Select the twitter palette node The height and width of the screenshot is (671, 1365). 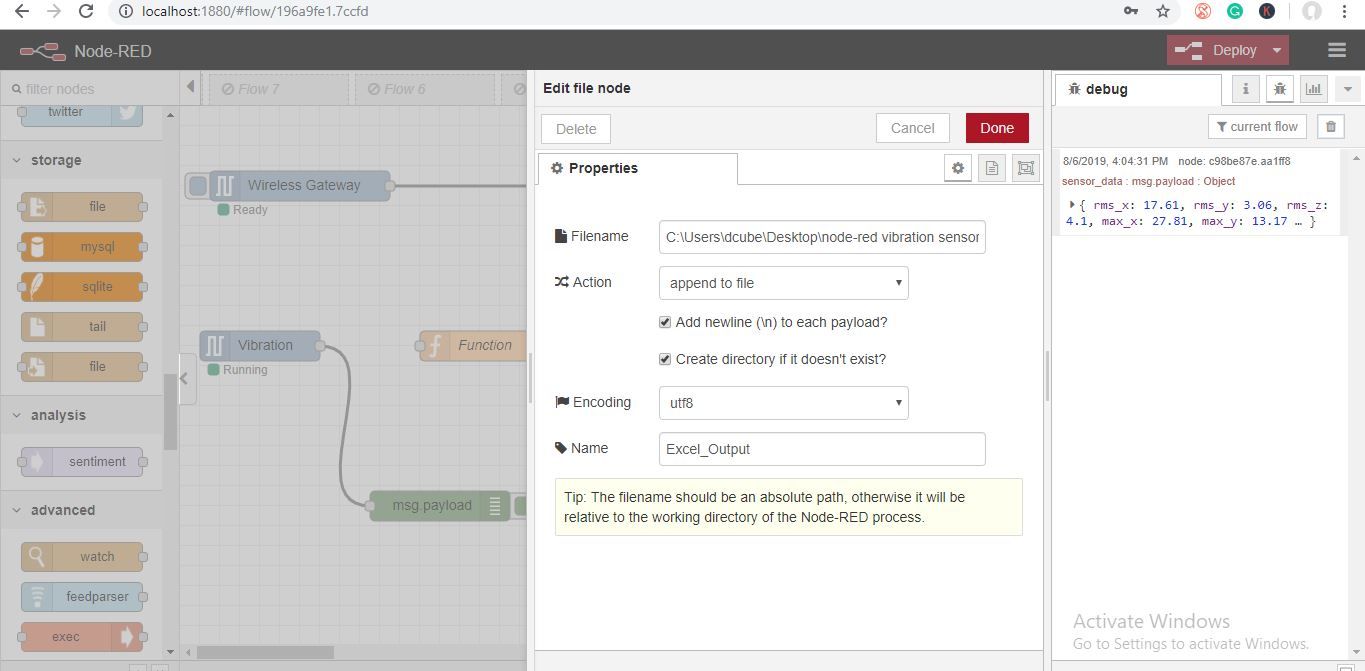tap(82, 112)
